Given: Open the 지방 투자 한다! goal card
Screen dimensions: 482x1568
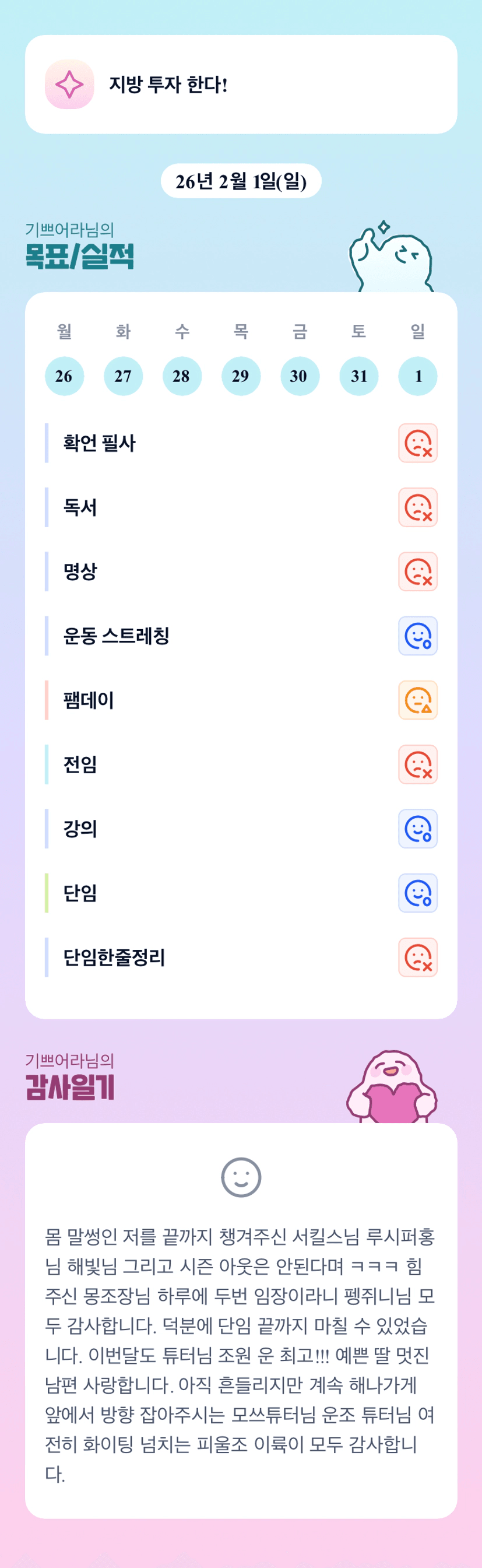Looking at the screenshot, I should tap(241, 85).
